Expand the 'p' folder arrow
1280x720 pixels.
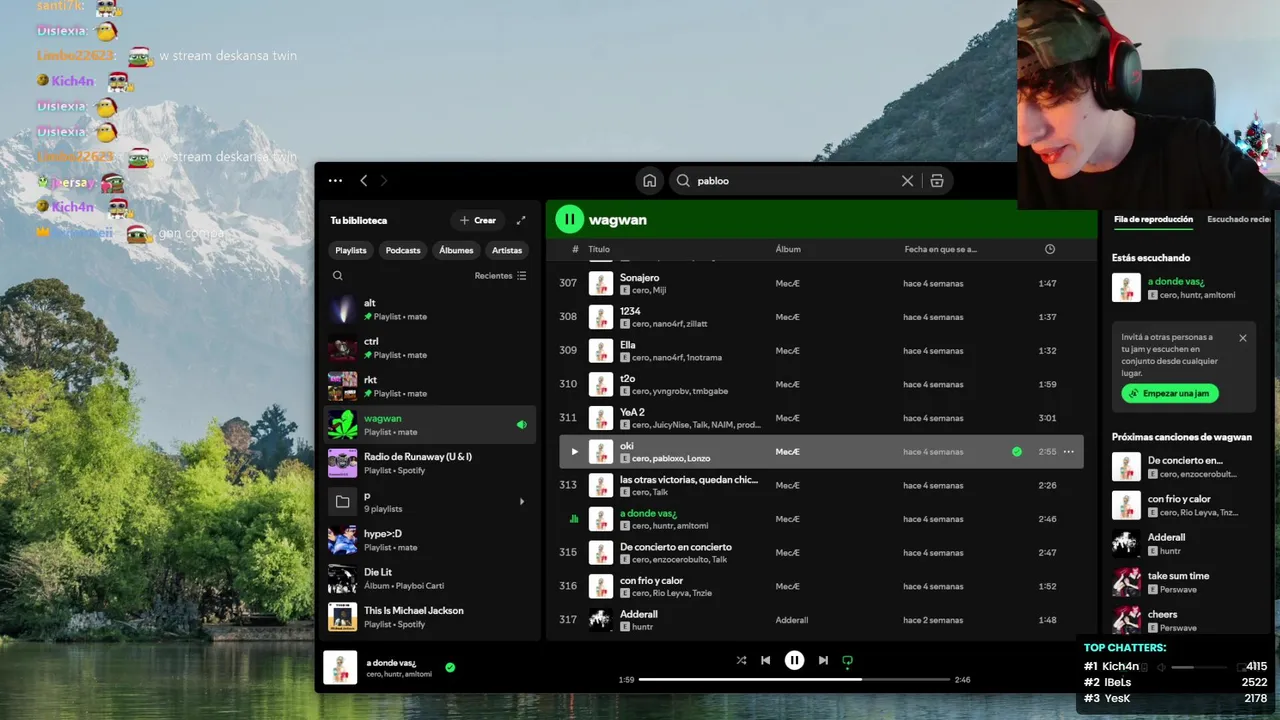pos(521,502)
